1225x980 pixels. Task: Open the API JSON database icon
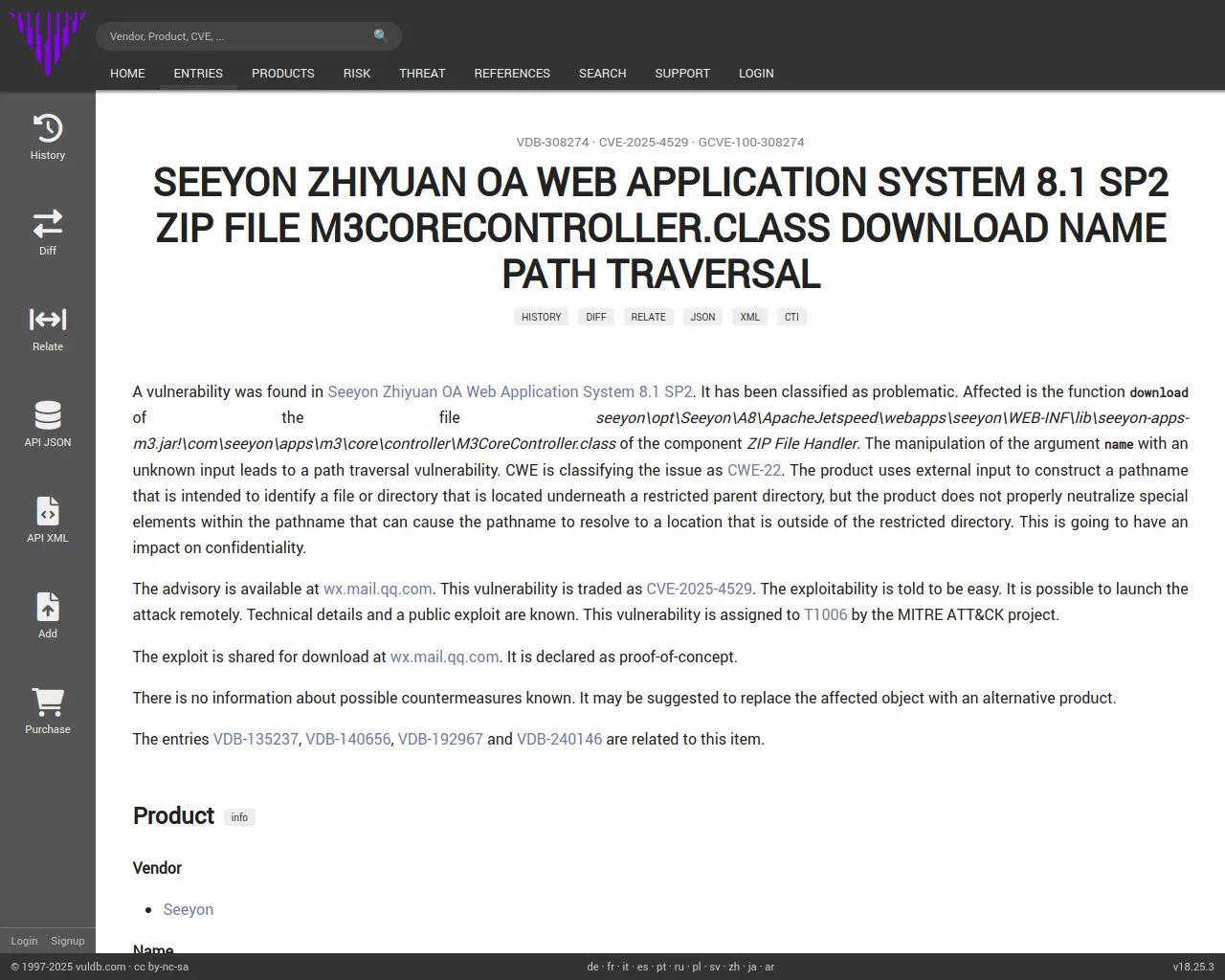(48, 415)
